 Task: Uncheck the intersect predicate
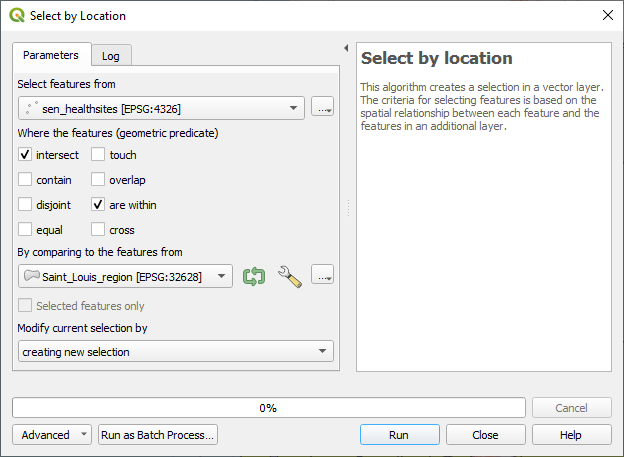coord(25,155)
